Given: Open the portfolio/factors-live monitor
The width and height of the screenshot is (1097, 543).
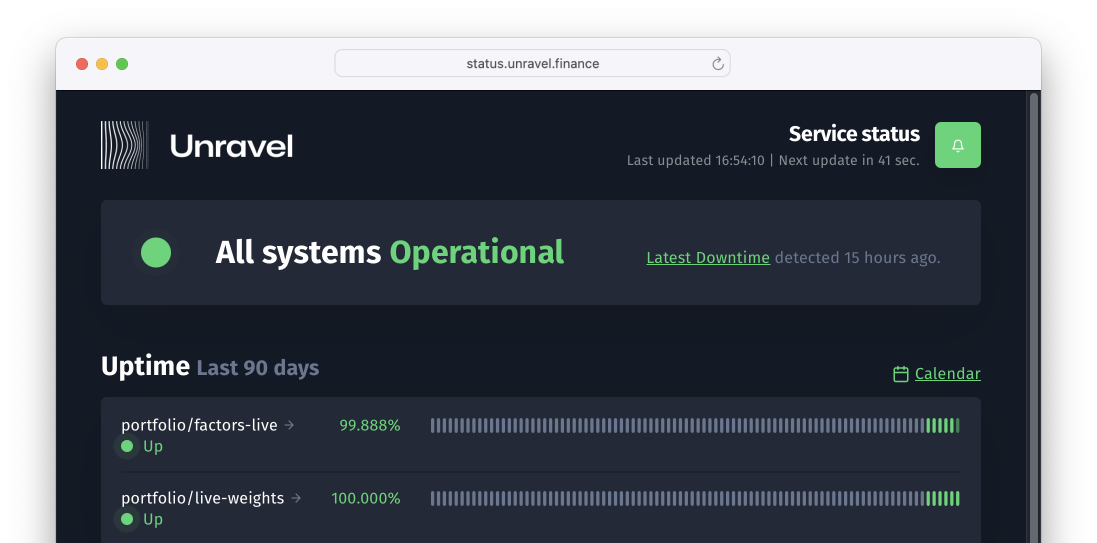Looking at the screenshot, I should (199, 425).
